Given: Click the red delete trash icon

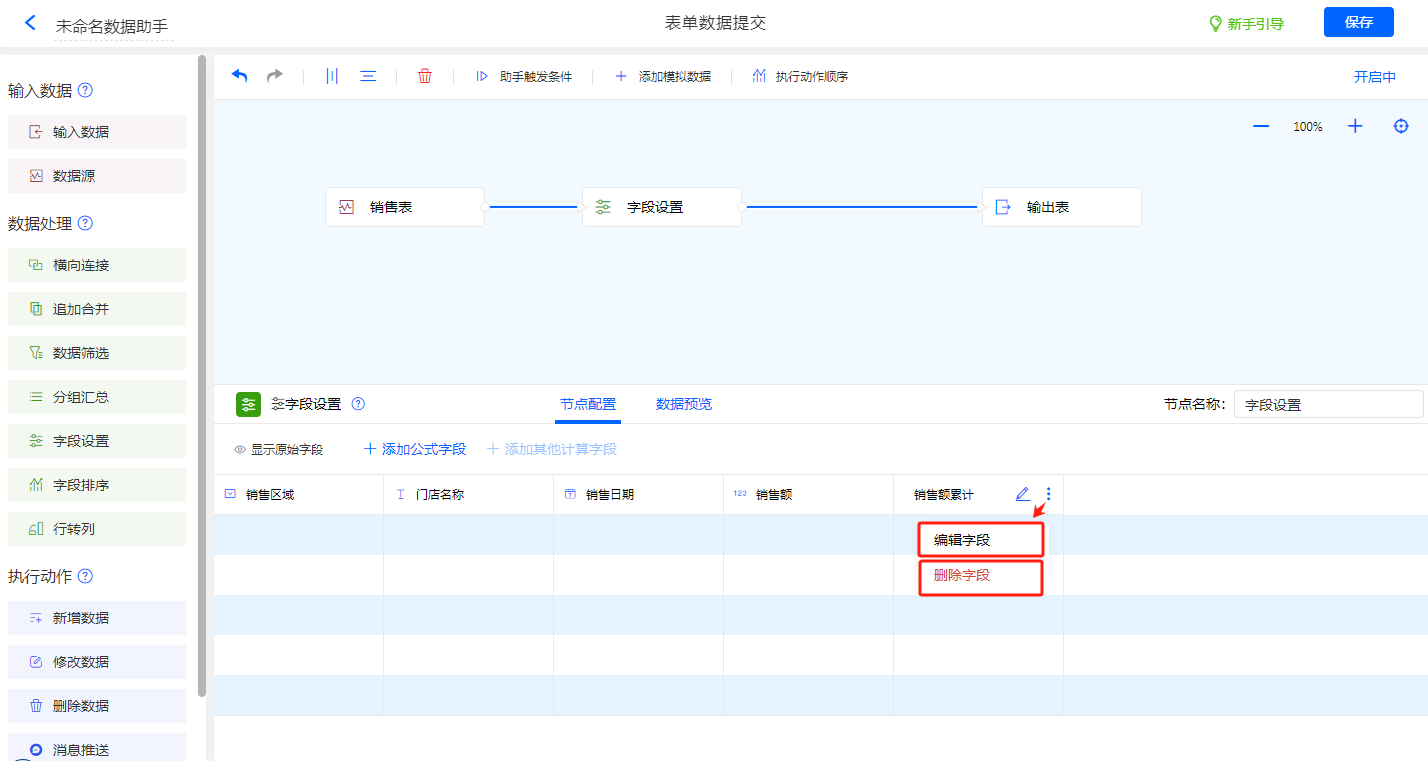Looking at the screenshot, I should click(425, 76).
